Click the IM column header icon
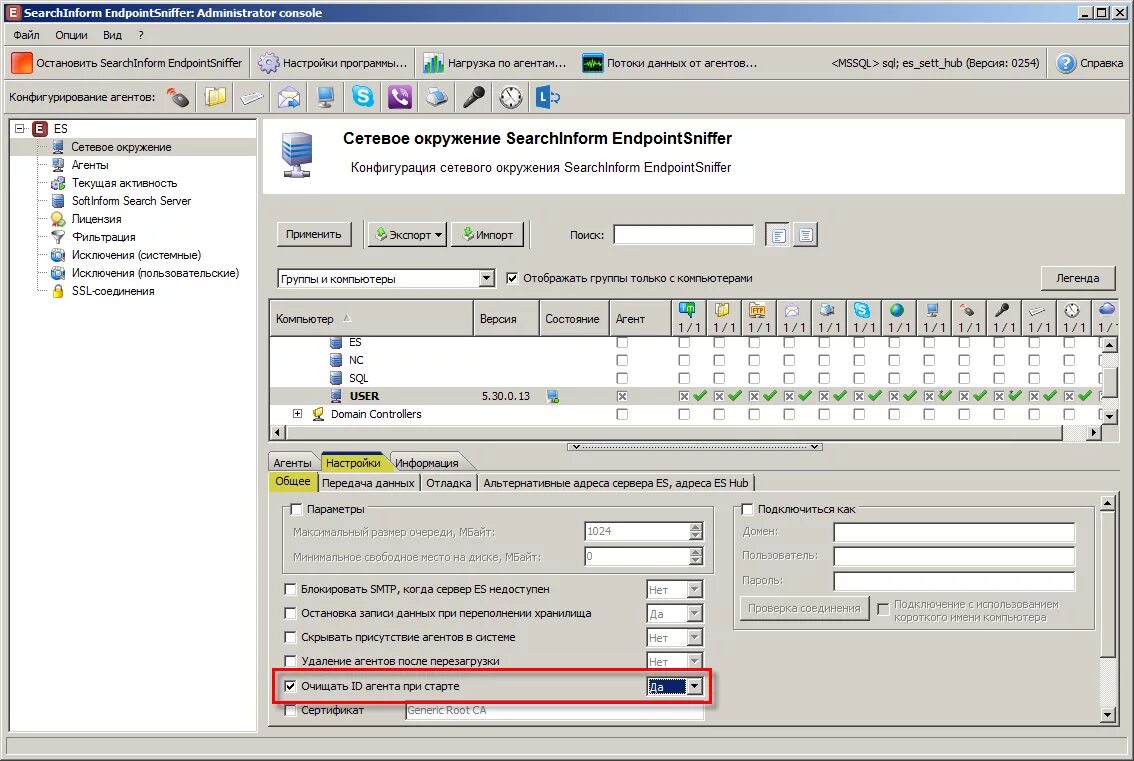 687,310
